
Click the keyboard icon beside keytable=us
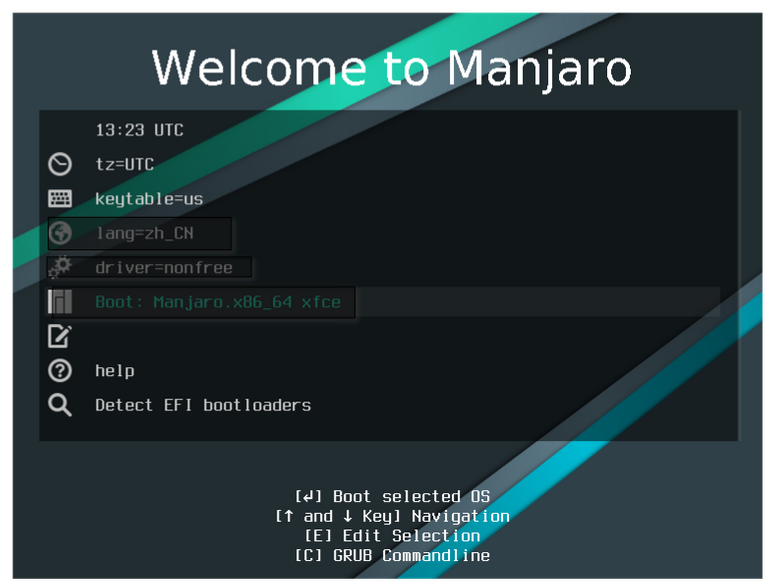[x=60, y=199]
